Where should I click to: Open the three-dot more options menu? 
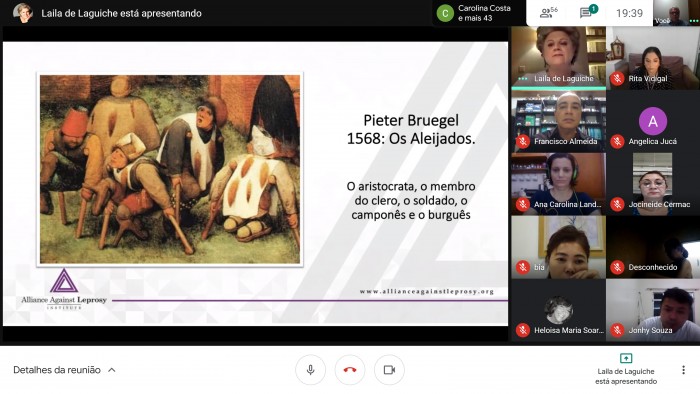click(683, 370)
